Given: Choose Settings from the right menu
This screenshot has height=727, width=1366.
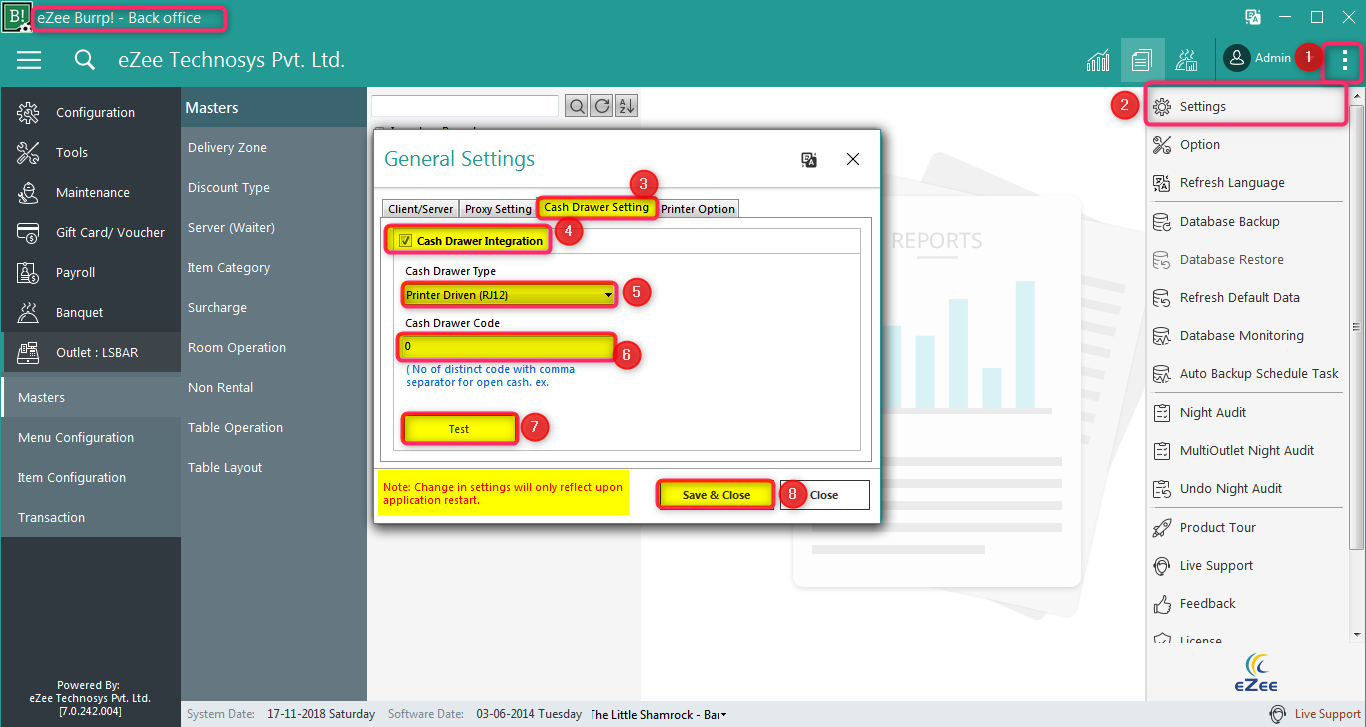Looking at the screenshot, I should coord(1246,106).
